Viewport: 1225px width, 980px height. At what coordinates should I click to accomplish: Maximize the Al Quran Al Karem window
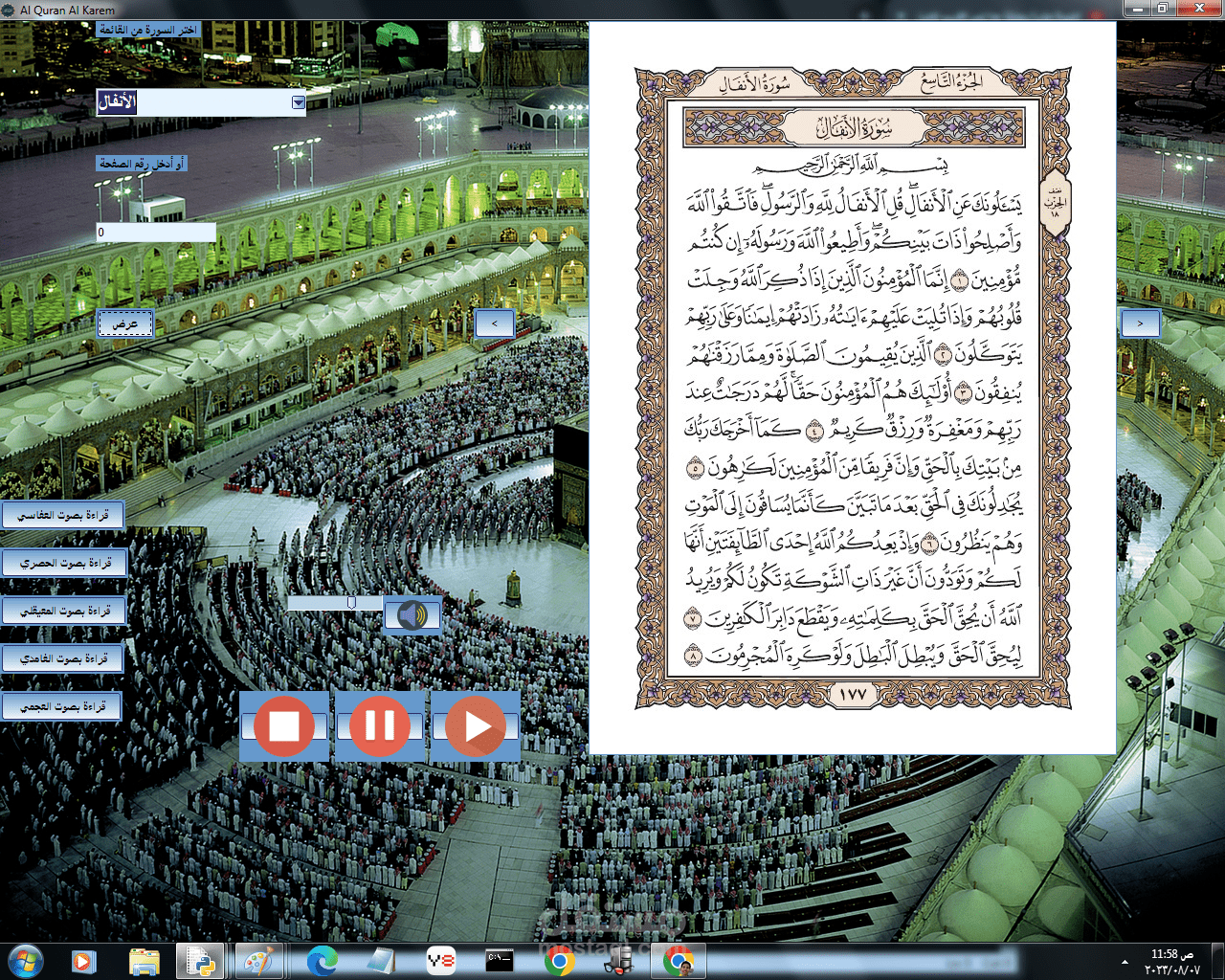(1162, 9)
